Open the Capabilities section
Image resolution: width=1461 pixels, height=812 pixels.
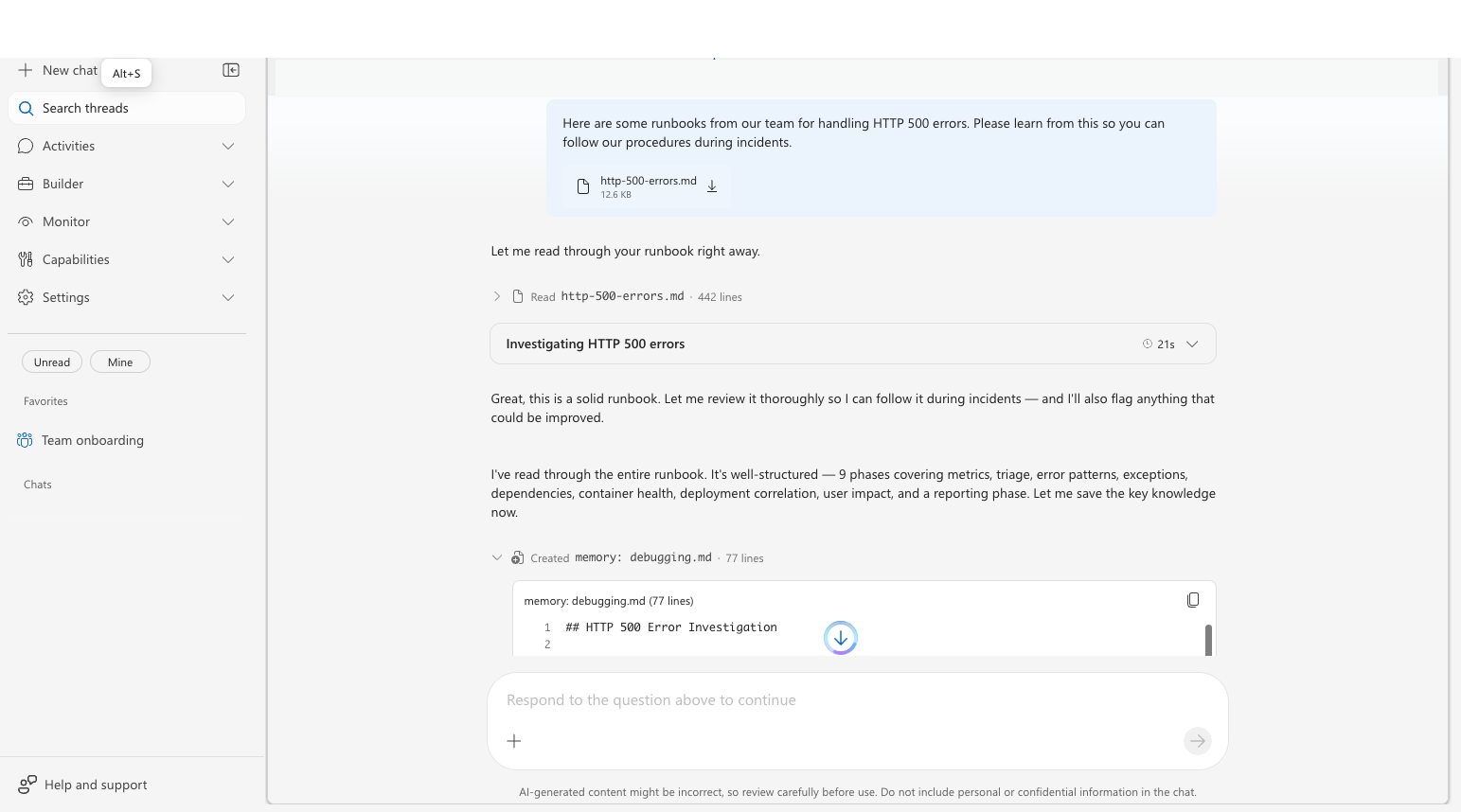click(127, 259)
